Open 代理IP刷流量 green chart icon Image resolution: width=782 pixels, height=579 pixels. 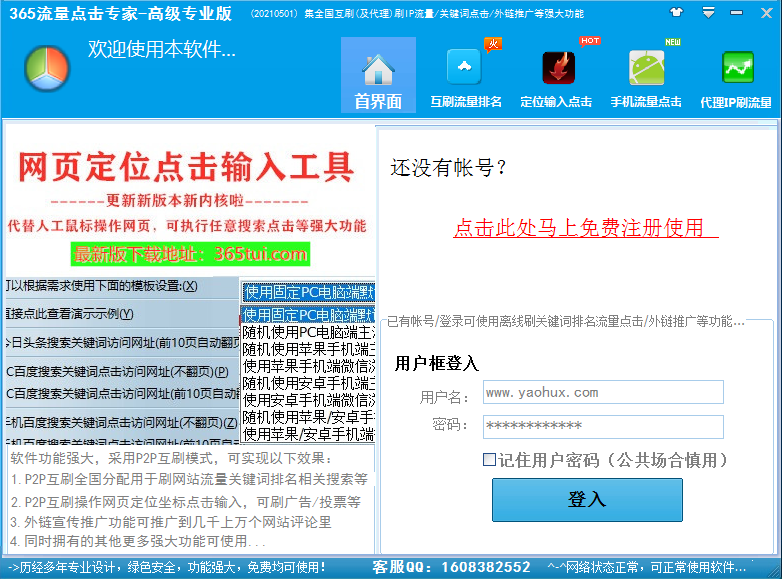coord(738,68)
